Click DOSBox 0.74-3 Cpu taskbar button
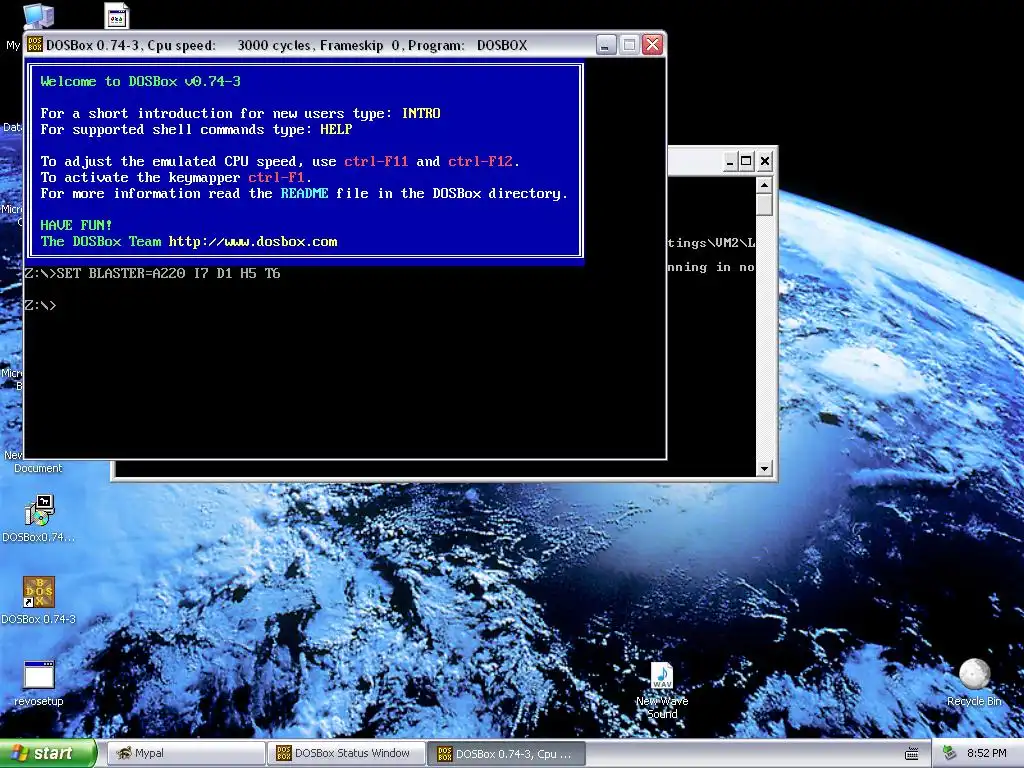1024x768 pixels. coord(507,753)
